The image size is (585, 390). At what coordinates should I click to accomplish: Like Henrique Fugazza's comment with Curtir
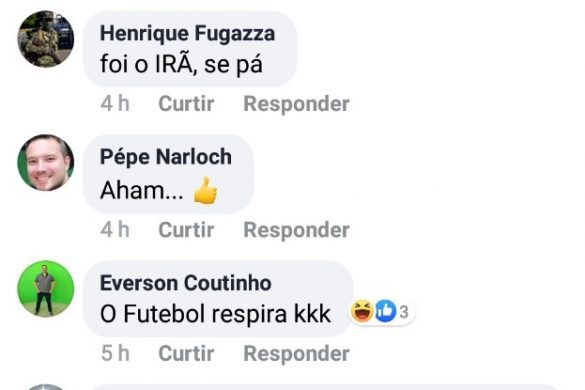click(186, 103)
